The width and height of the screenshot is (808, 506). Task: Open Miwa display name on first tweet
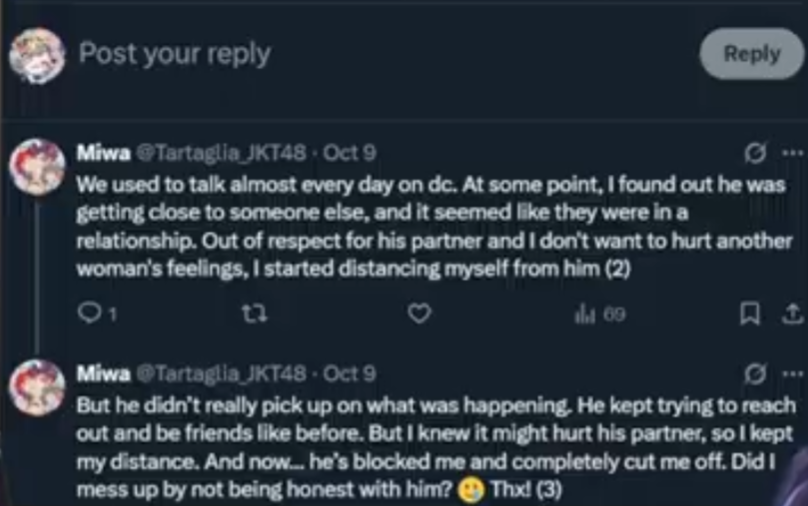pyautogui.click(x=103, y=153)
